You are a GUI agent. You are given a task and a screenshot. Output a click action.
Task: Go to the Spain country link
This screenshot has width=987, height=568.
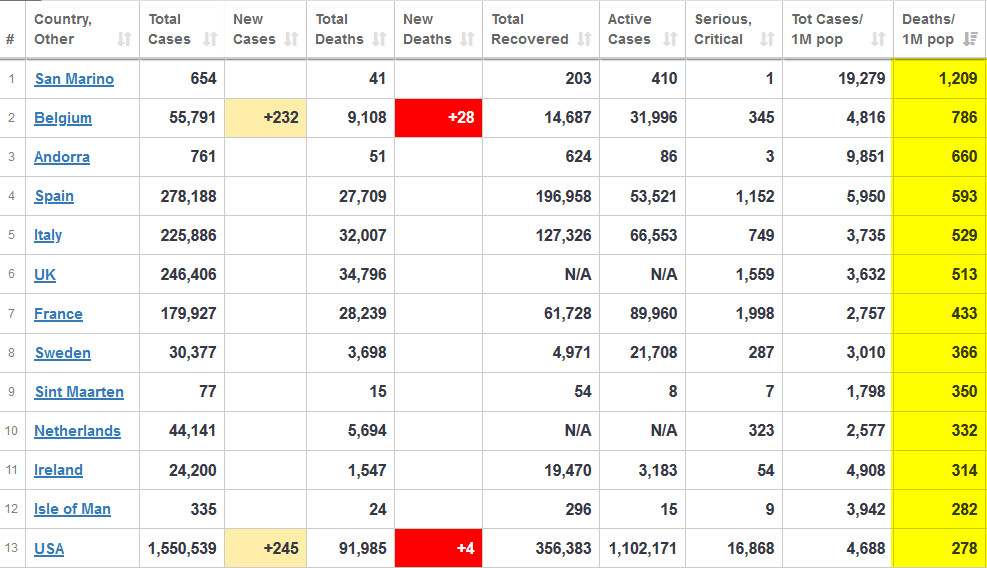point(54,196)
